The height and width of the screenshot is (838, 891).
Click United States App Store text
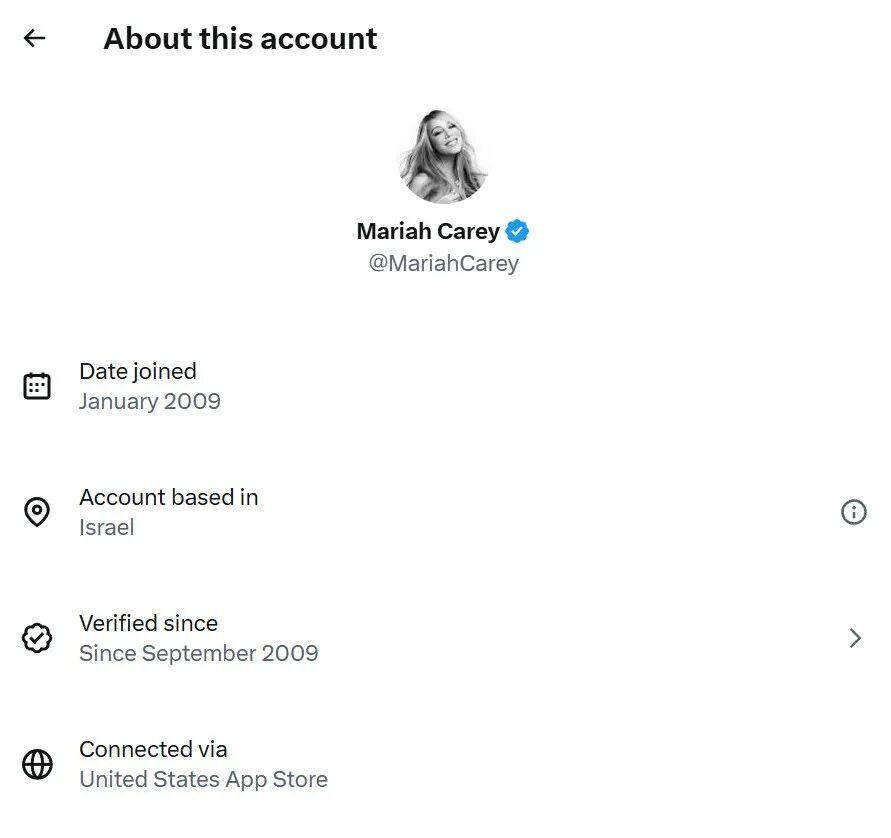204,780
